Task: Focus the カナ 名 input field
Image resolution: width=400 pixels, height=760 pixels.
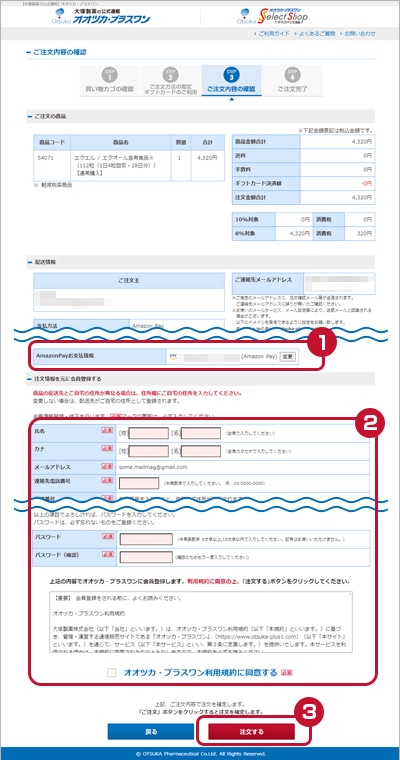Action: tap(201, 451)
